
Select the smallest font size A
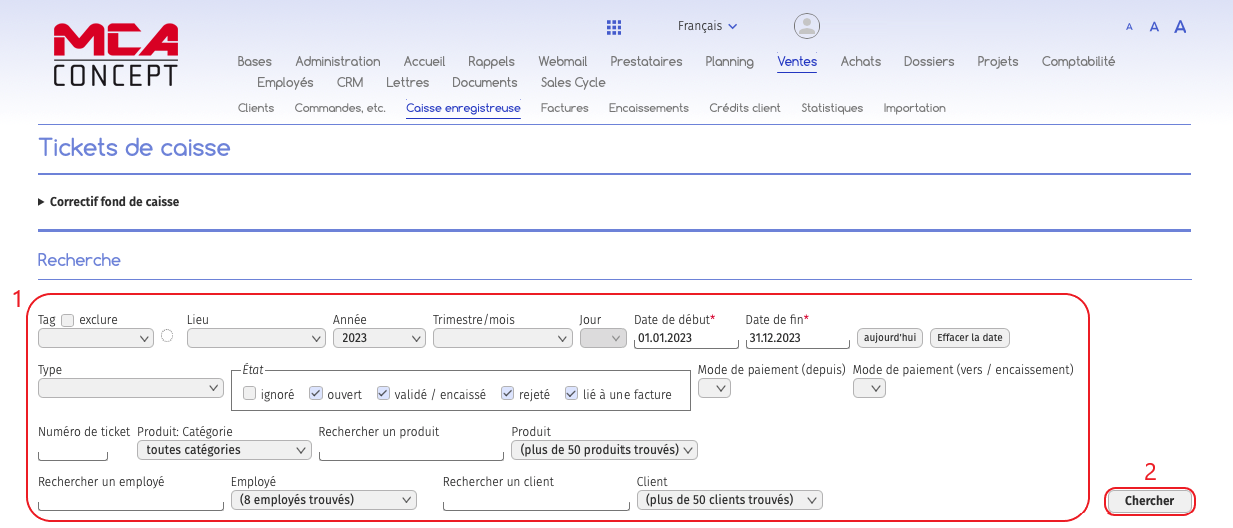click(x=1129, y=27)
